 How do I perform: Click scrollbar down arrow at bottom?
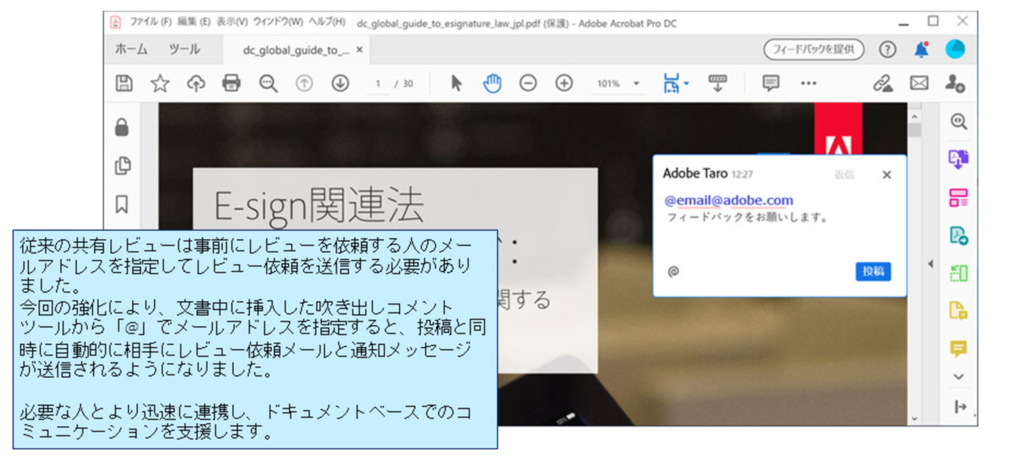(914, 418)
